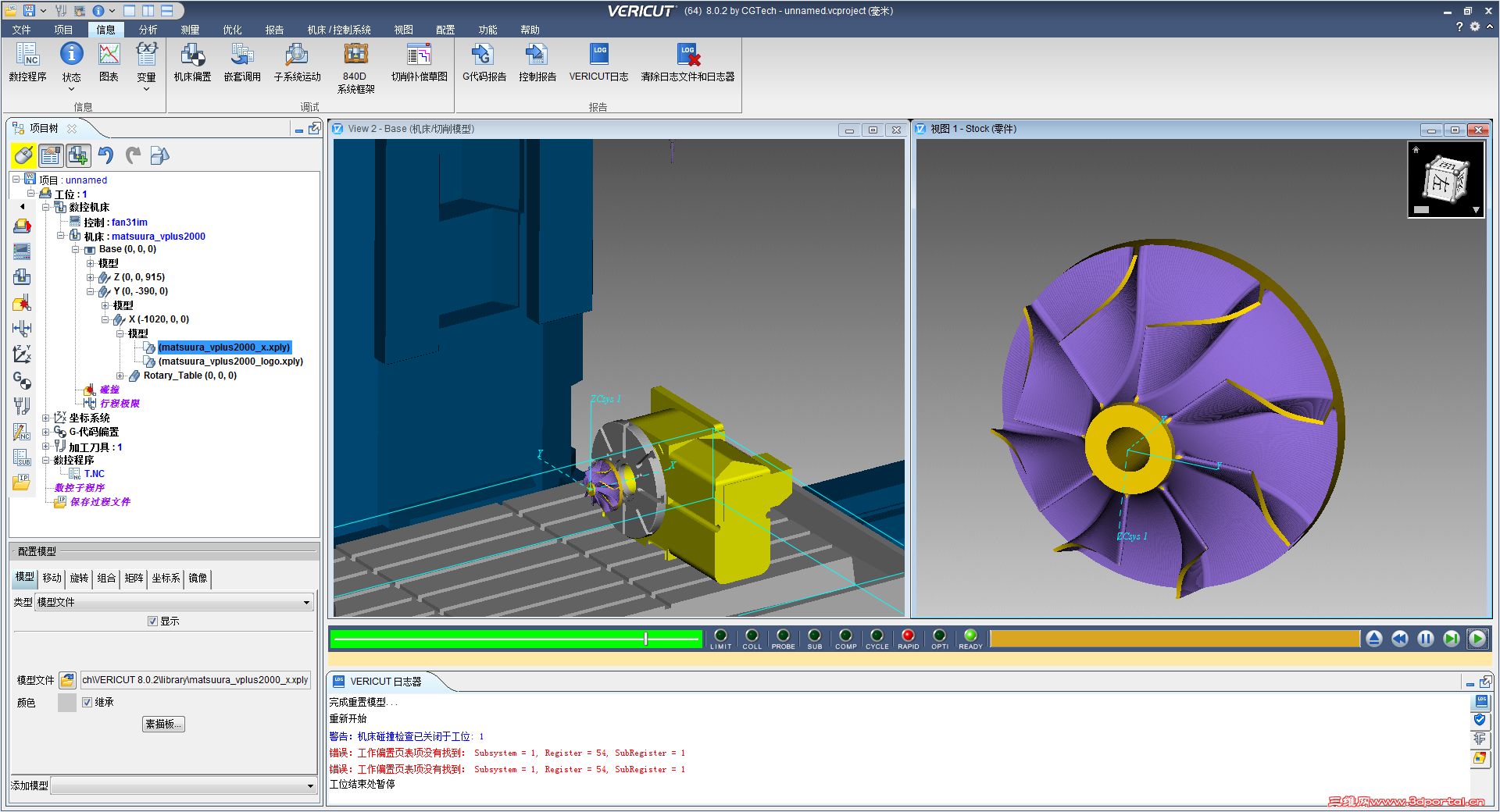
Task: Click the 素描板... button
Action: tap(163, 724)
